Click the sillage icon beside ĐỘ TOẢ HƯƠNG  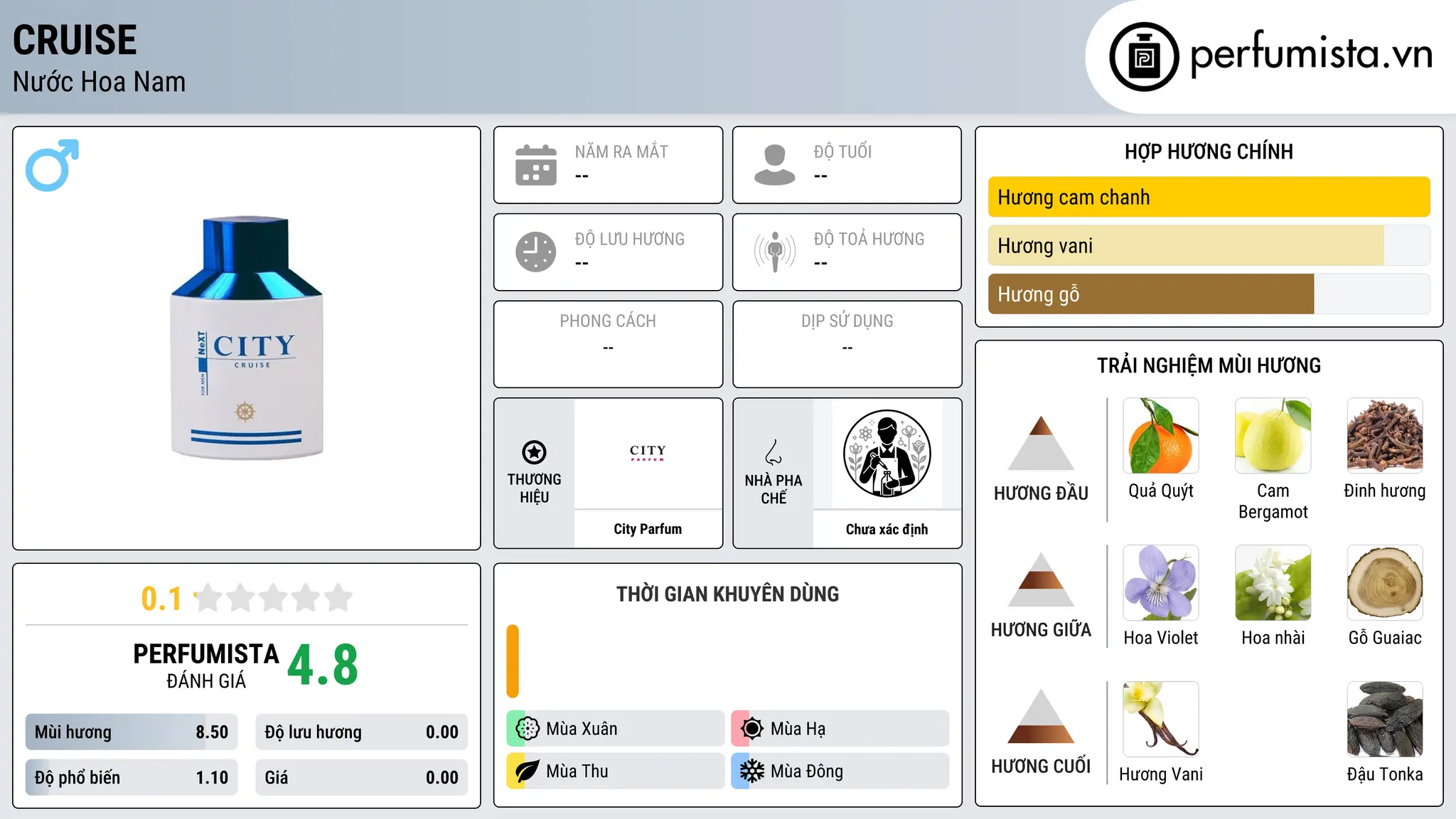click(x=775, y=252)
